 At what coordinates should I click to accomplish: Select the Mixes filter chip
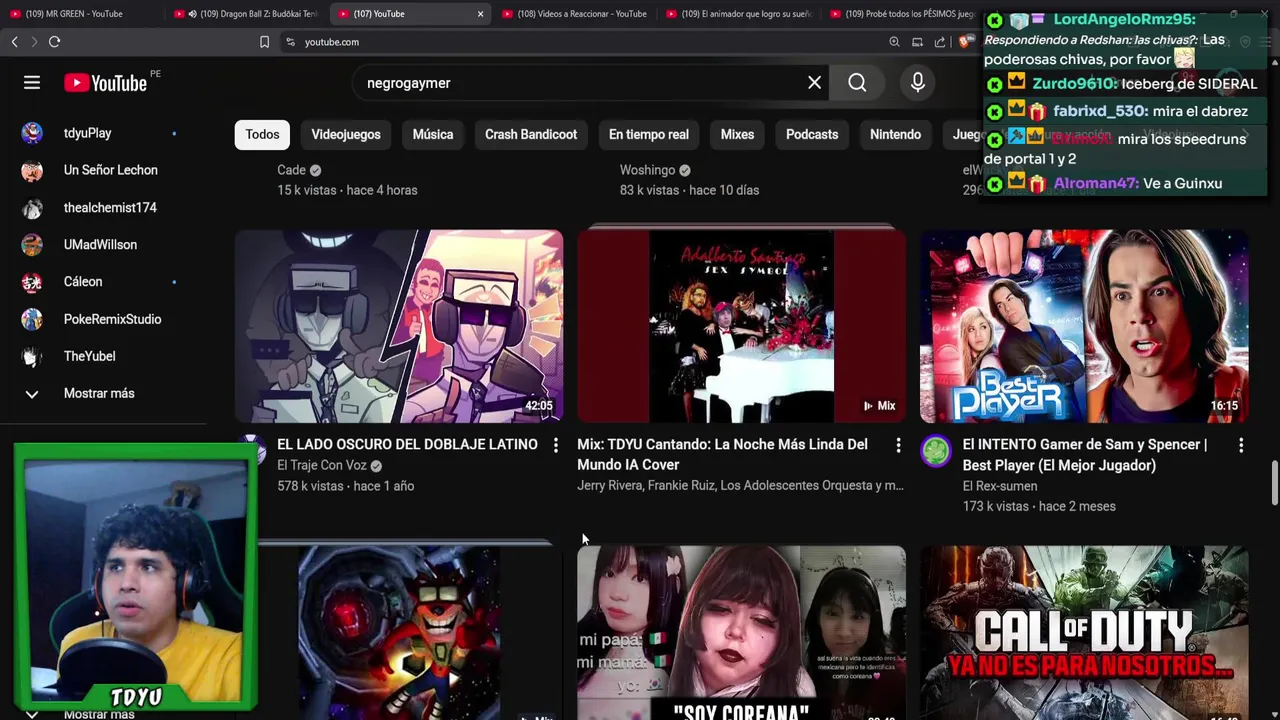point(737,134)
